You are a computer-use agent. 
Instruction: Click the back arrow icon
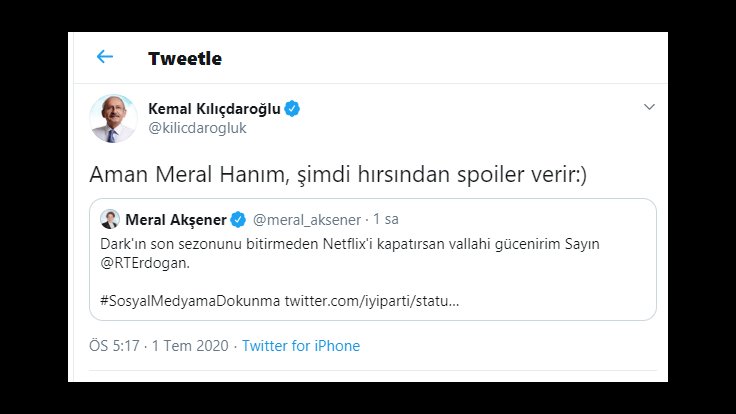[105, 57]
